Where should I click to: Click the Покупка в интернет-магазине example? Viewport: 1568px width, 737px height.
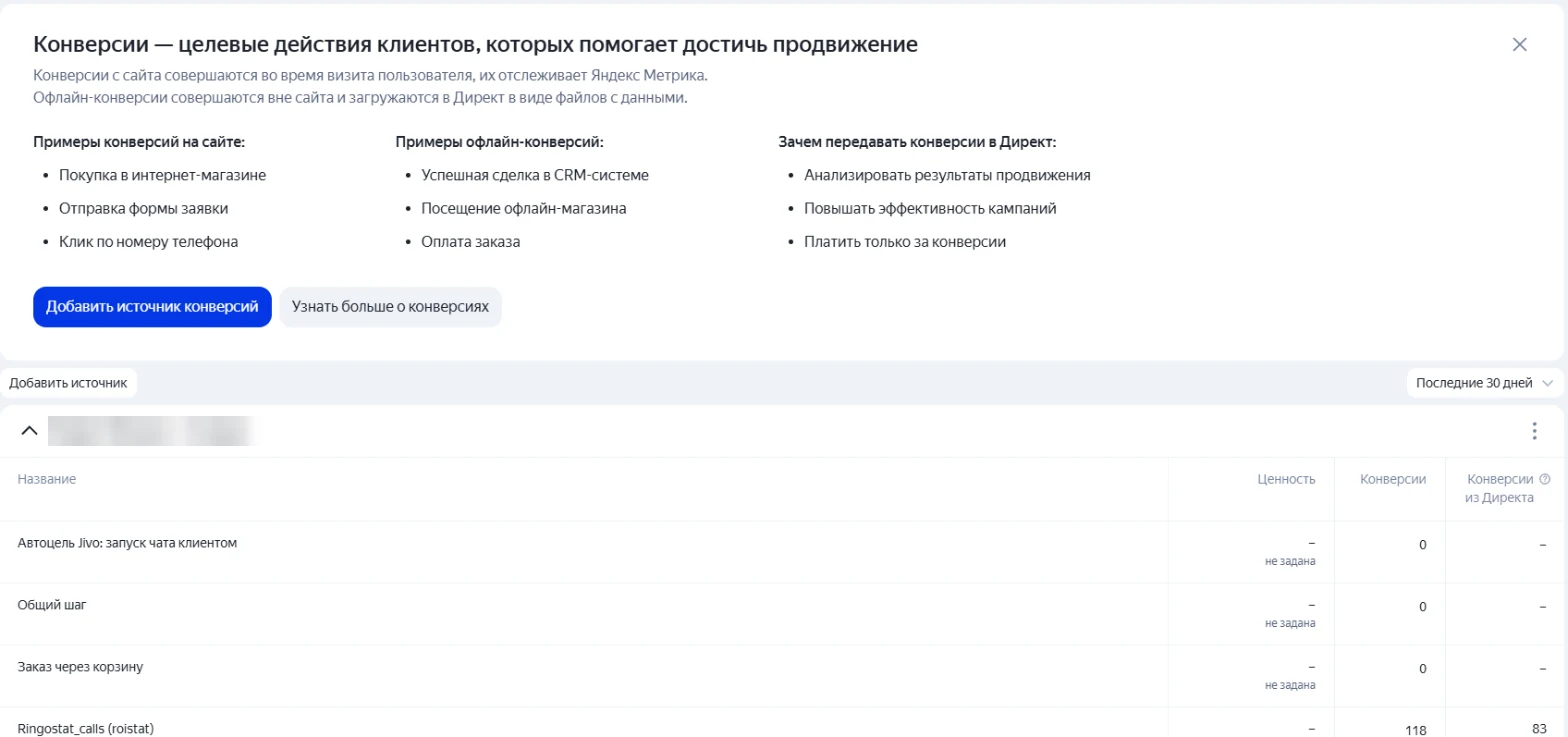tap(163, 175)
